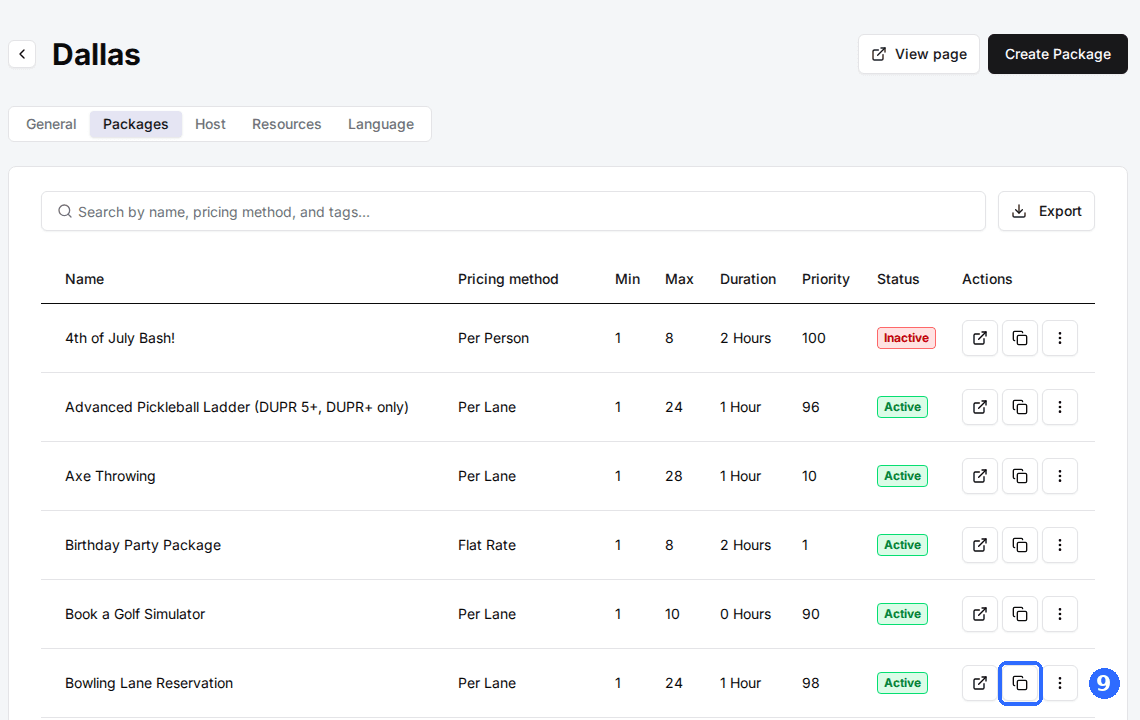The image size is (1140, 720).
Task: Open more options for Book a Golf Simulator
Action: pyautogui.click(x=1059, y=615)
